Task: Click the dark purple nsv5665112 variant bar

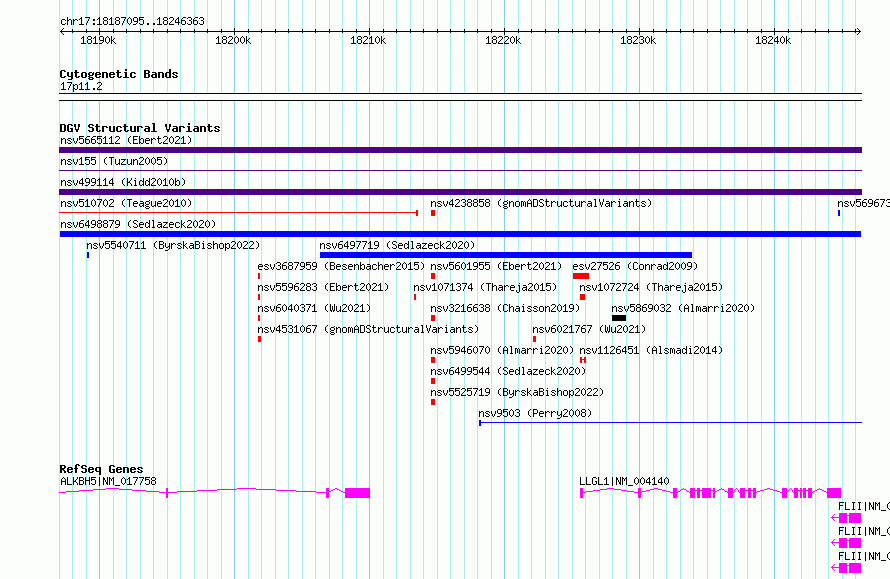Action: pyautogui.click(x=460, y=150)
